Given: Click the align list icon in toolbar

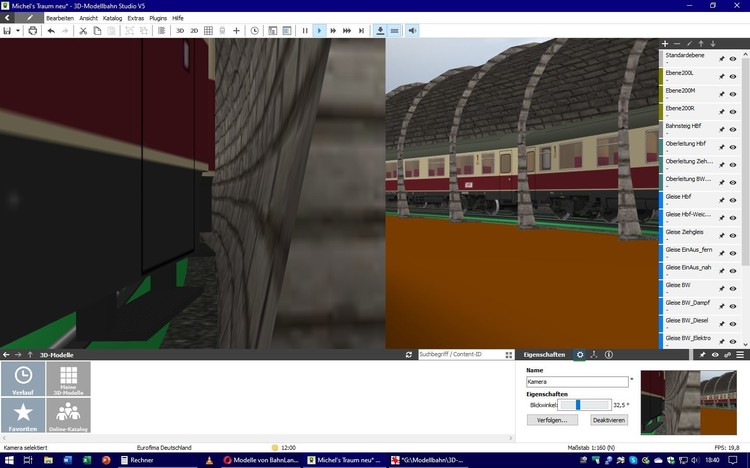Looking at the screenshot, I should [162, 31].
